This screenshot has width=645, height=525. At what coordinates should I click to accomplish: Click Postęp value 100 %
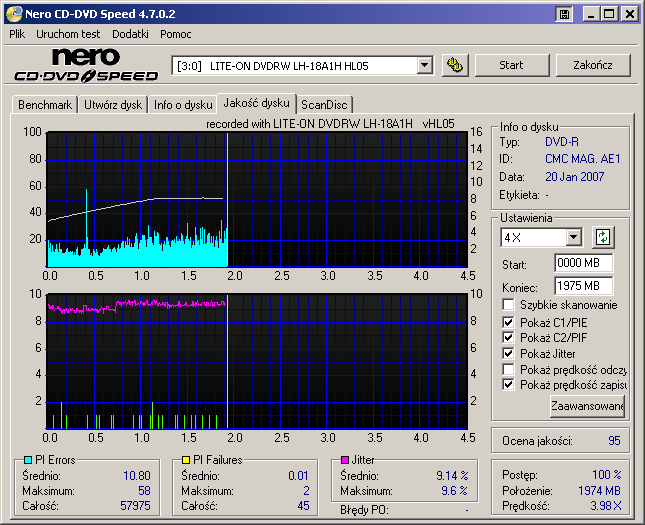(607, 475)
